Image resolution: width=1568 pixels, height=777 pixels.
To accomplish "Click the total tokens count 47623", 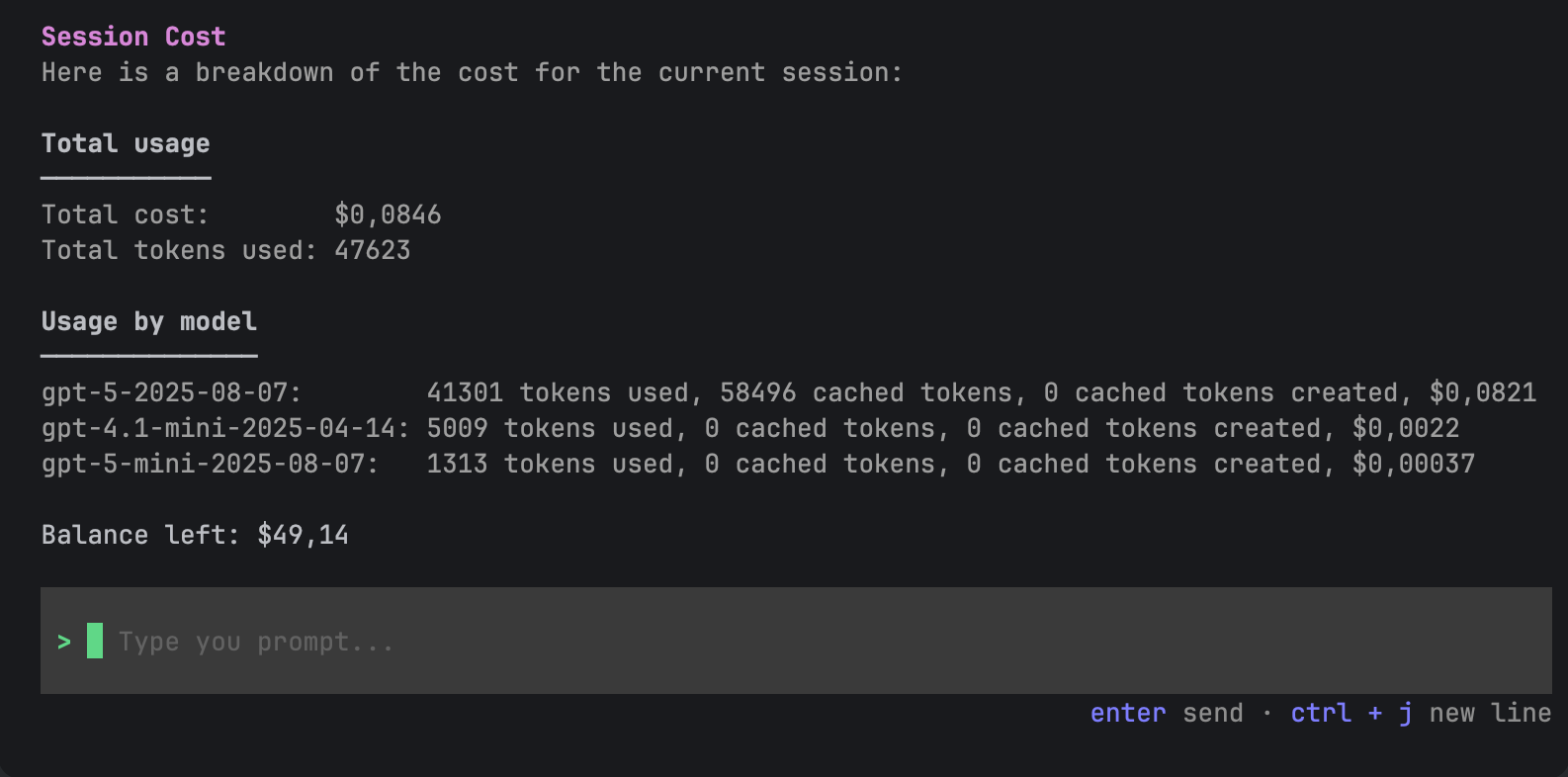I will (374, 250).
